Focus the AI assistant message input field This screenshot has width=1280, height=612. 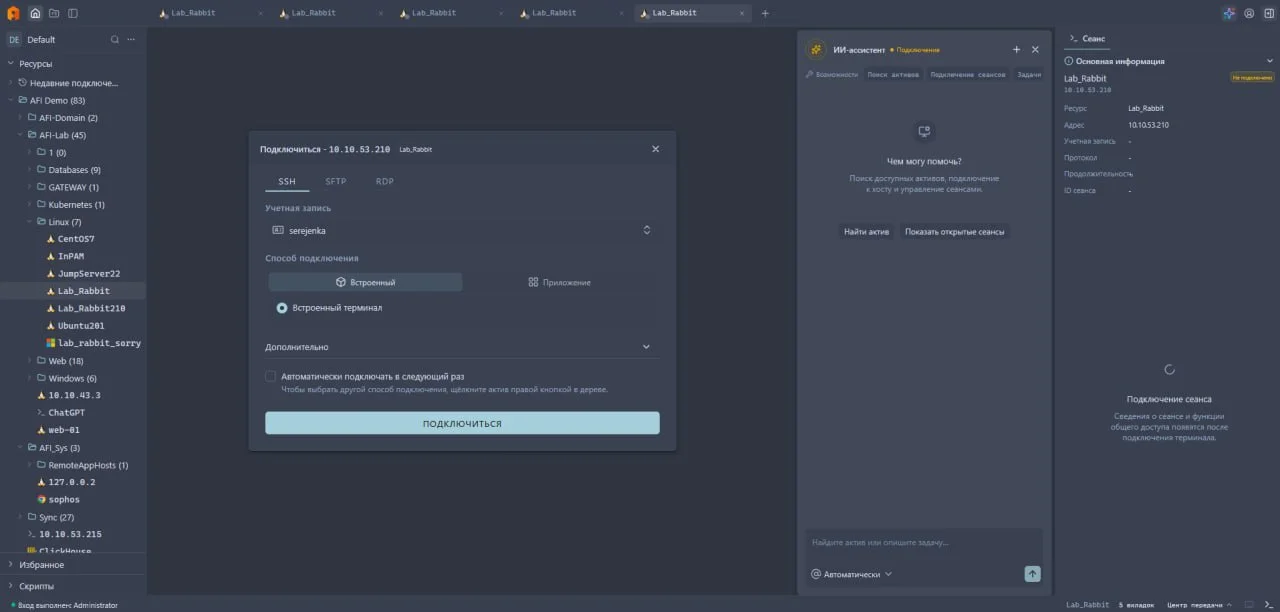pyautogui.click(x=924, y=543)
